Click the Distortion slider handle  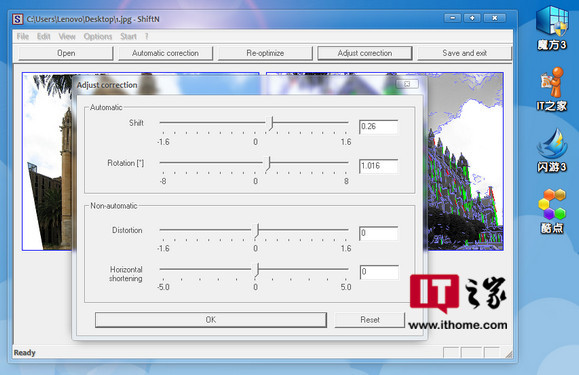(257, 230)
